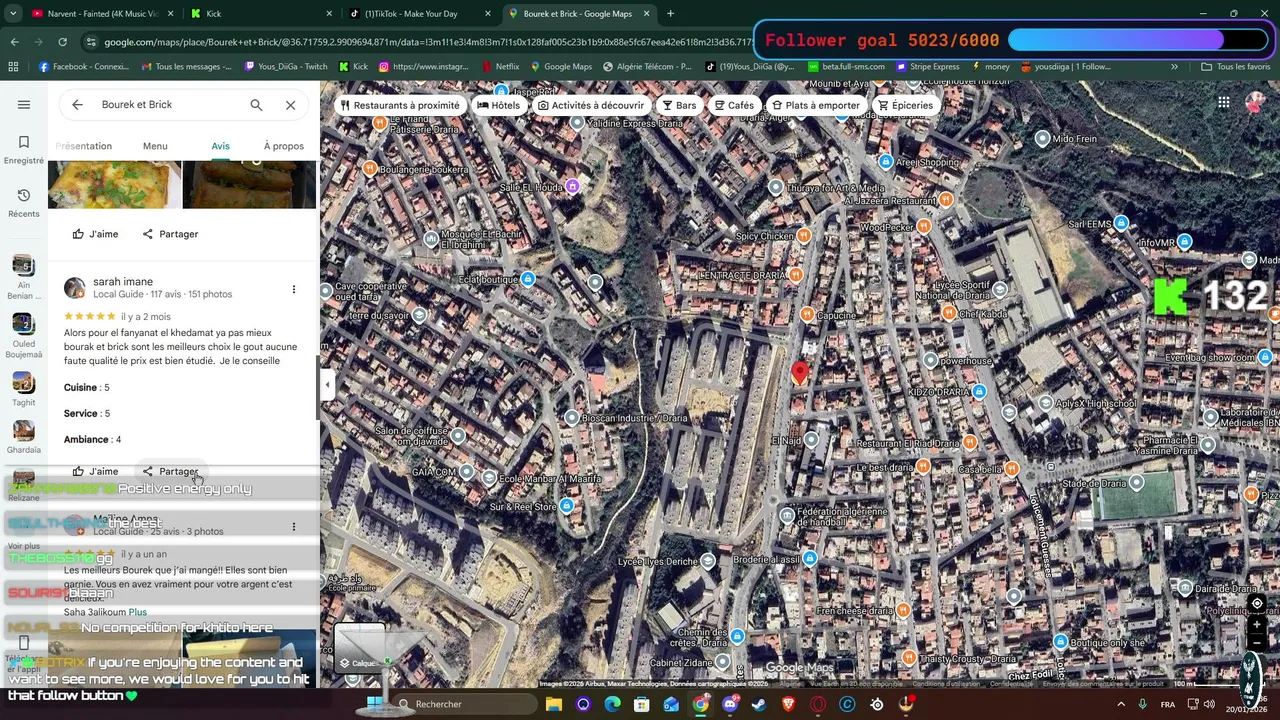Open a new browser tab

[670, 14]
